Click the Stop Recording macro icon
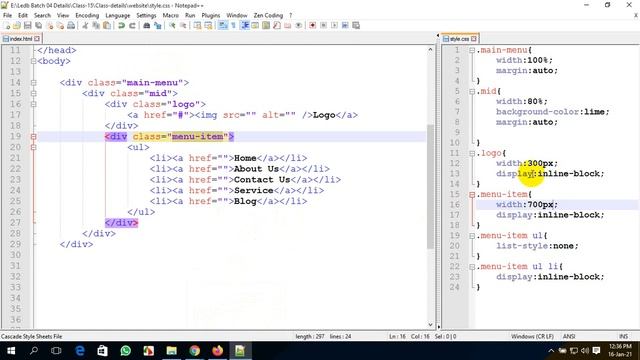This screenshot has width=640, height=360. 323,25
